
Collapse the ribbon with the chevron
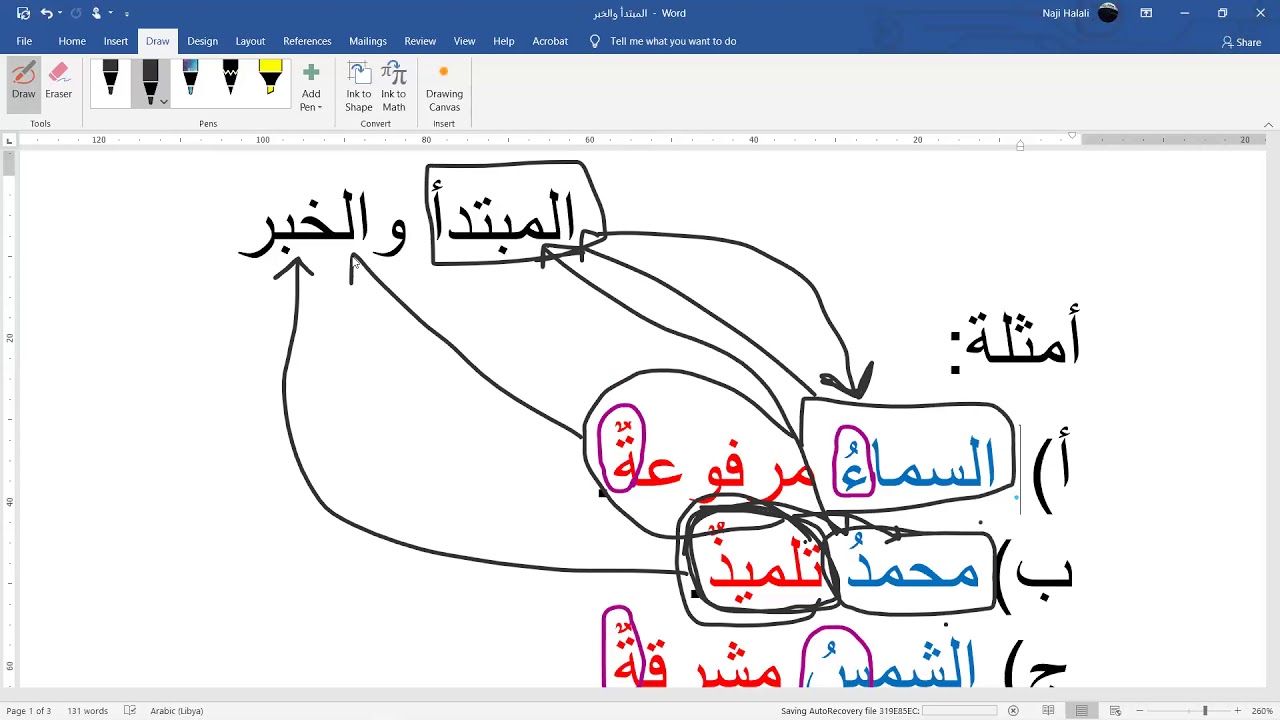tap(1269, 124)
